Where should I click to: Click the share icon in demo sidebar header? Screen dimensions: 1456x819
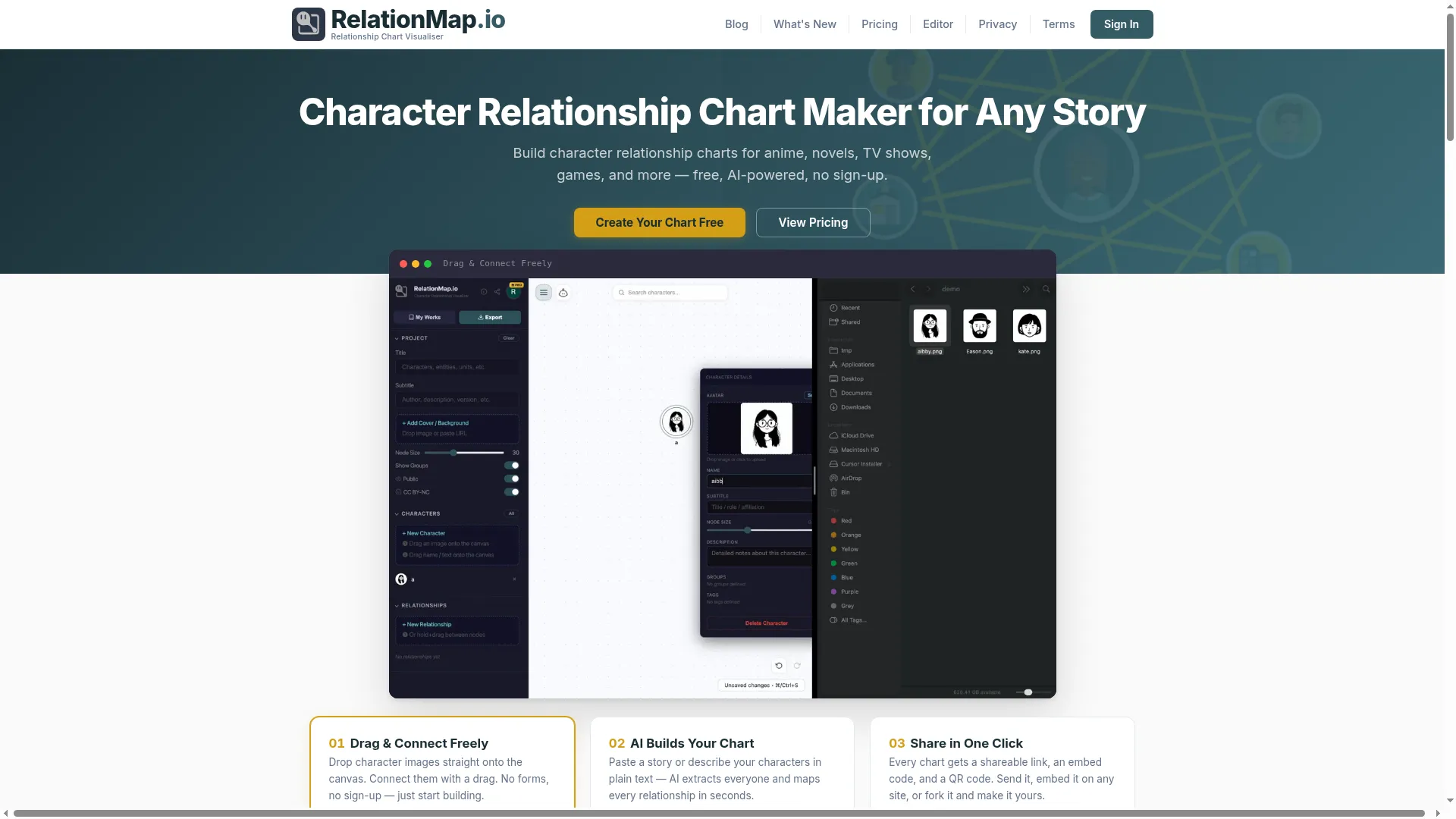point(497,292)
